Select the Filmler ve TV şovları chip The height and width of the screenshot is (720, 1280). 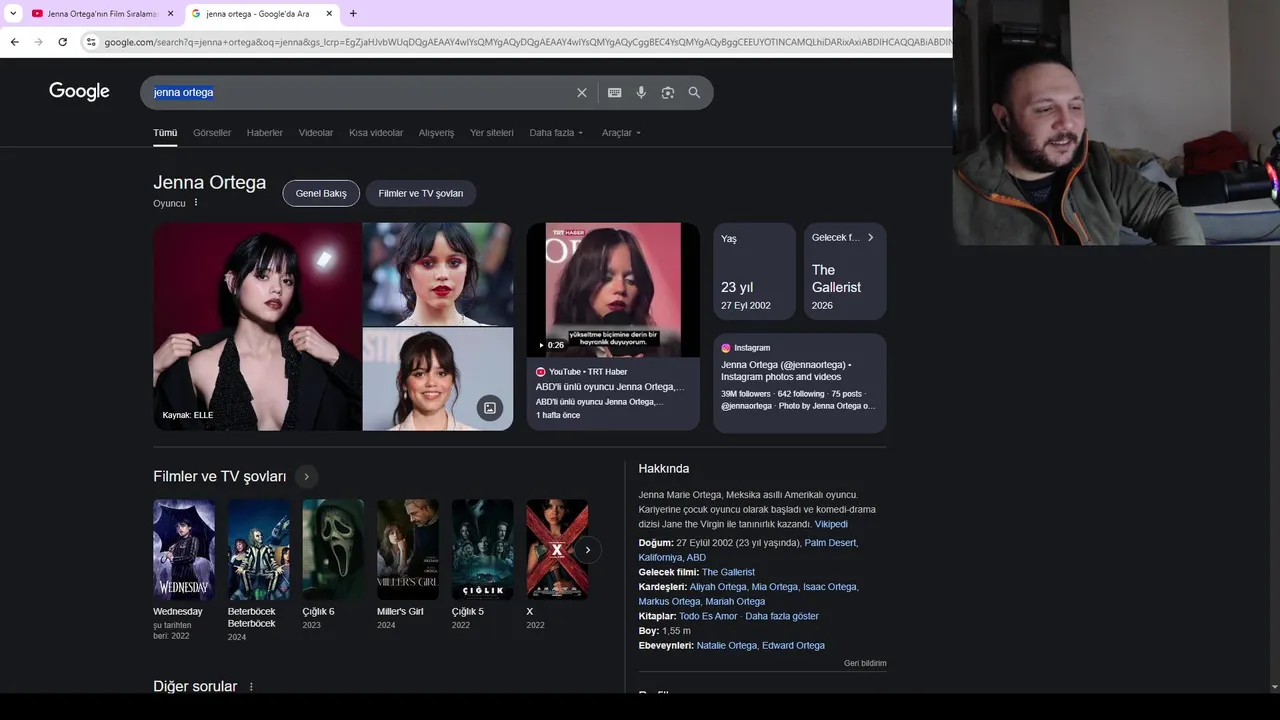click(x=421, y=193)
